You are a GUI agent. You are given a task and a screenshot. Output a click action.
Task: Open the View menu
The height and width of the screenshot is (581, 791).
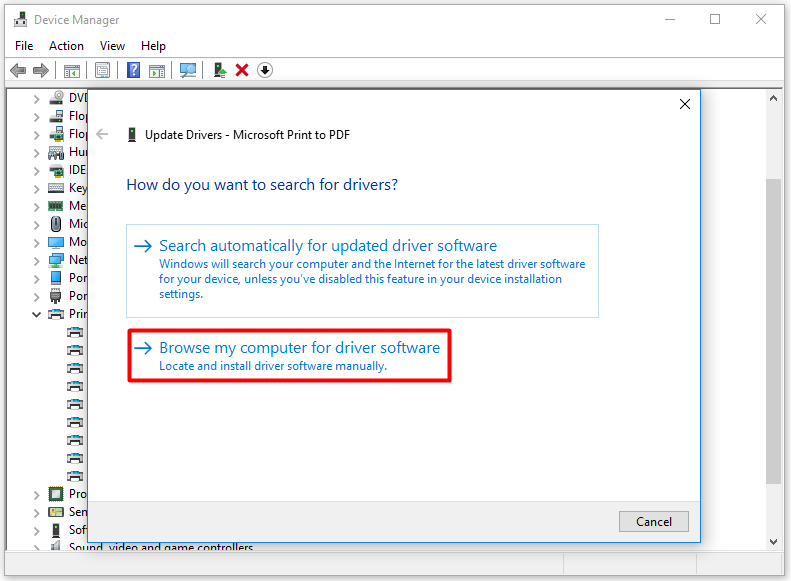112,46
